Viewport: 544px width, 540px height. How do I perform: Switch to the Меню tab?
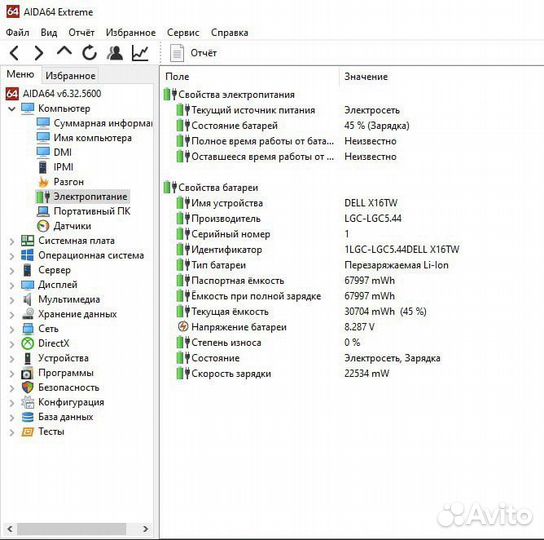[20, 74]
